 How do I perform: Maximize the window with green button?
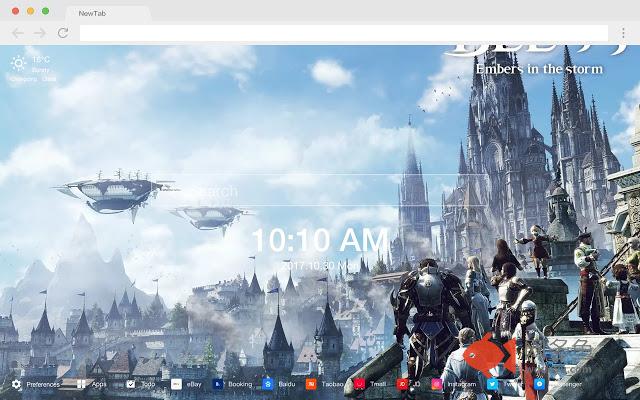point(46,11)
